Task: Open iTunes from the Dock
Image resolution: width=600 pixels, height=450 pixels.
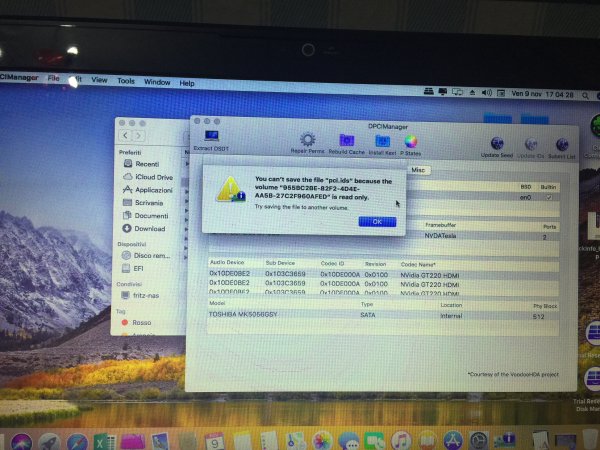Action: point(401,440)
